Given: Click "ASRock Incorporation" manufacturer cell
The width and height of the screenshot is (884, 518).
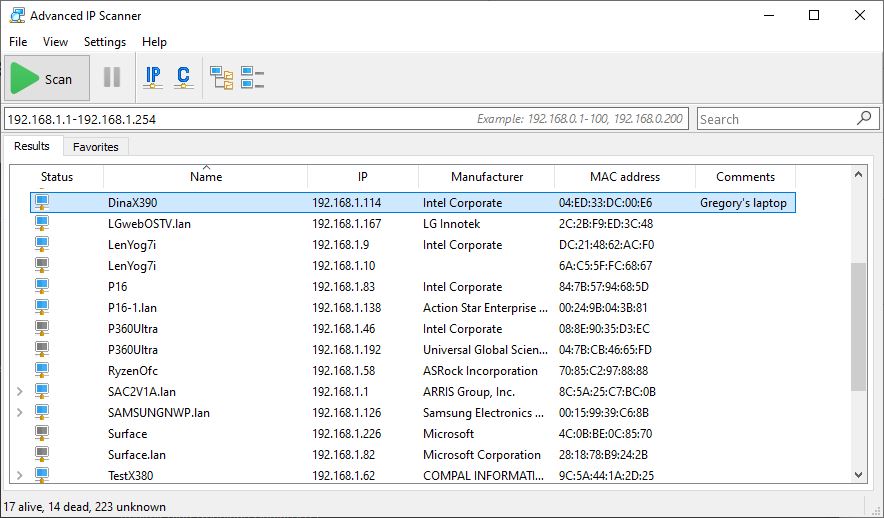Looking at the screenshot, I should (x=480, y=371).
